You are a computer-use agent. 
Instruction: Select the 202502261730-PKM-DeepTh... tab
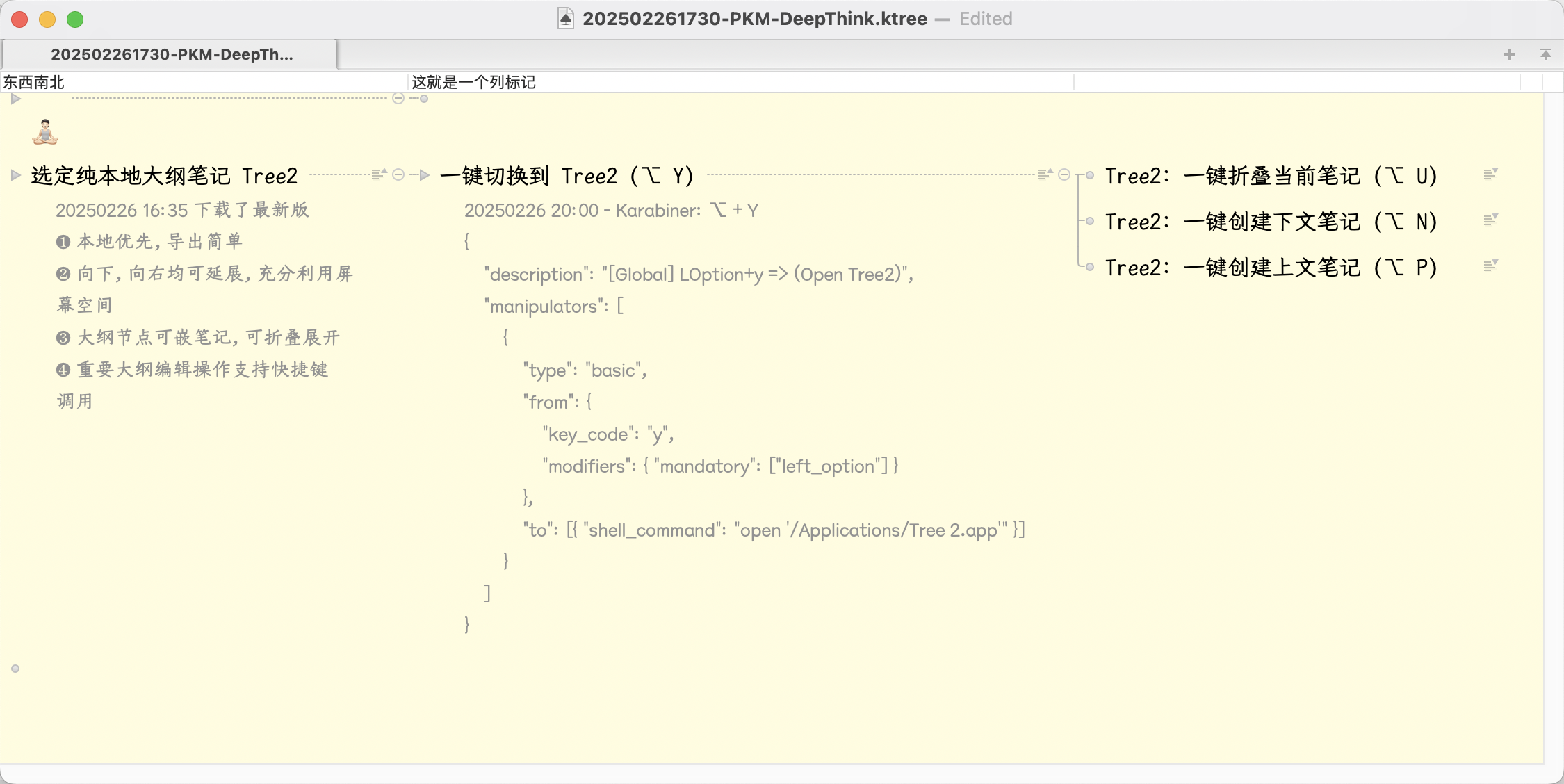(171, 54)
